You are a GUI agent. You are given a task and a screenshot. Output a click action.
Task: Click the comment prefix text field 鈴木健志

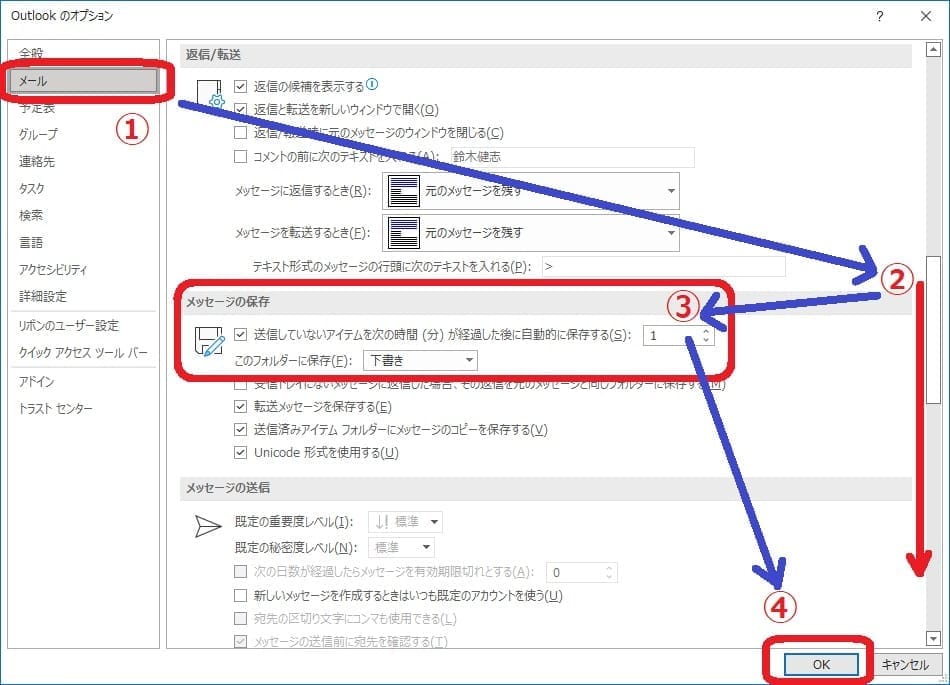[x=573, y=157]
